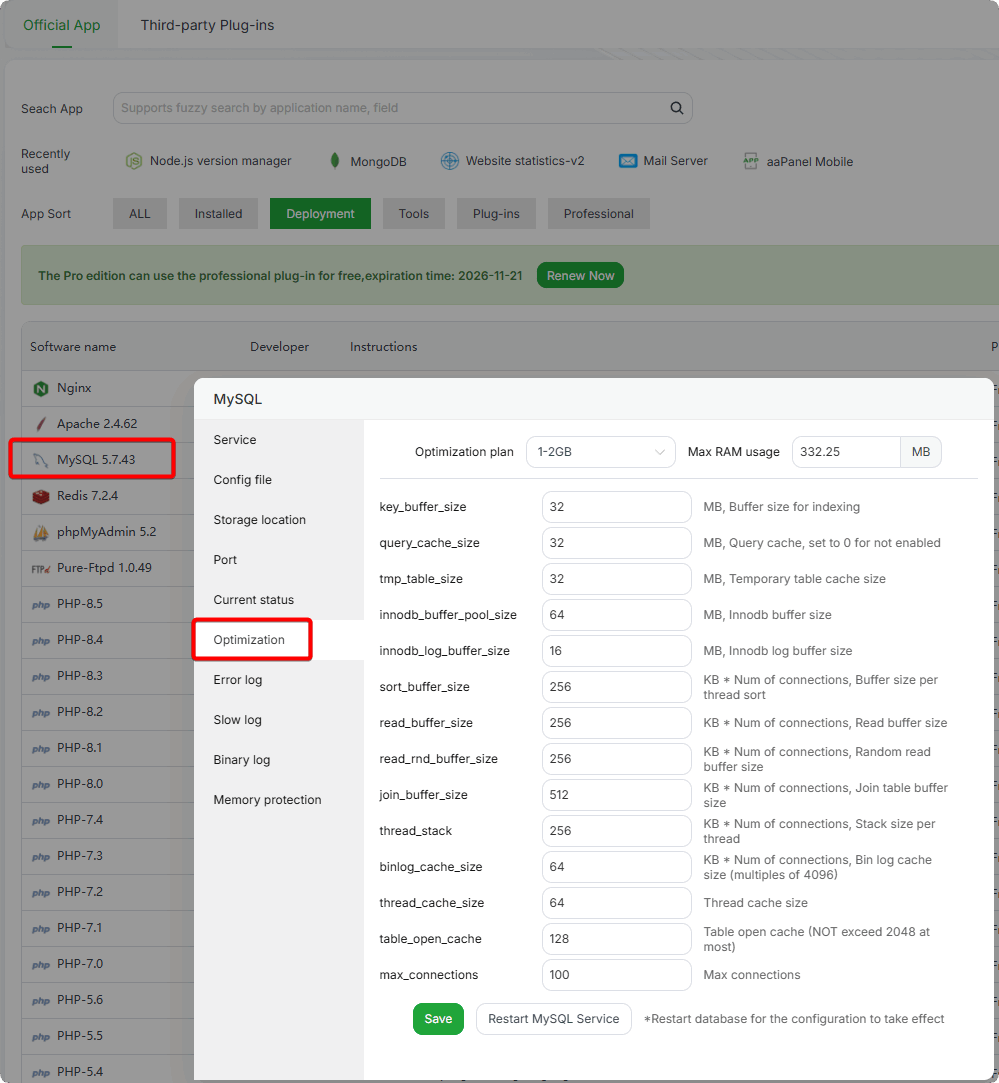Image resolution: width=999 pixels, height=1083 pixels.
Task: Click the PHP-8.0 php icon
Action: (x=41, y=784)
